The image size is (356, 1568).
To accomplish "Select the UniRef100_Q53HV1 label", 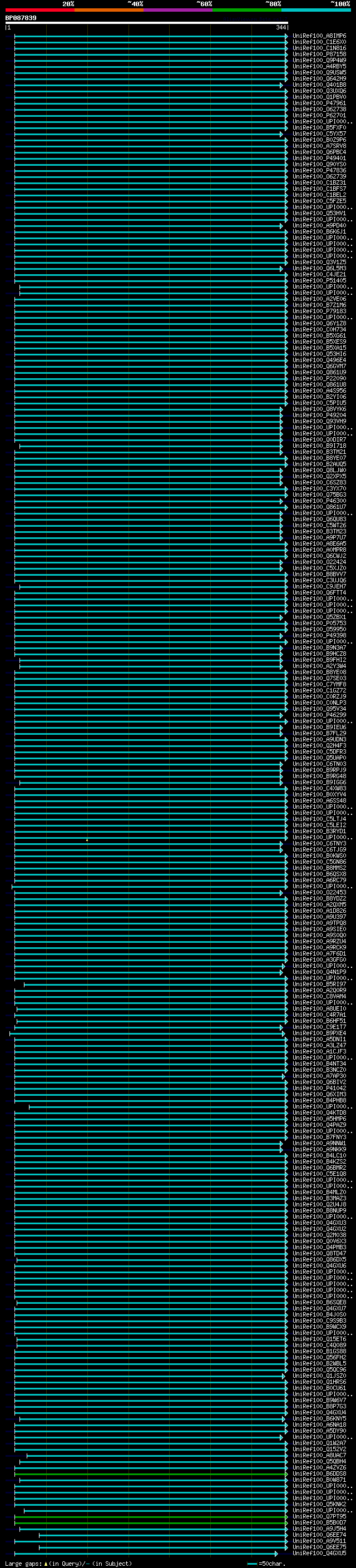I will [x=319, y=214].
